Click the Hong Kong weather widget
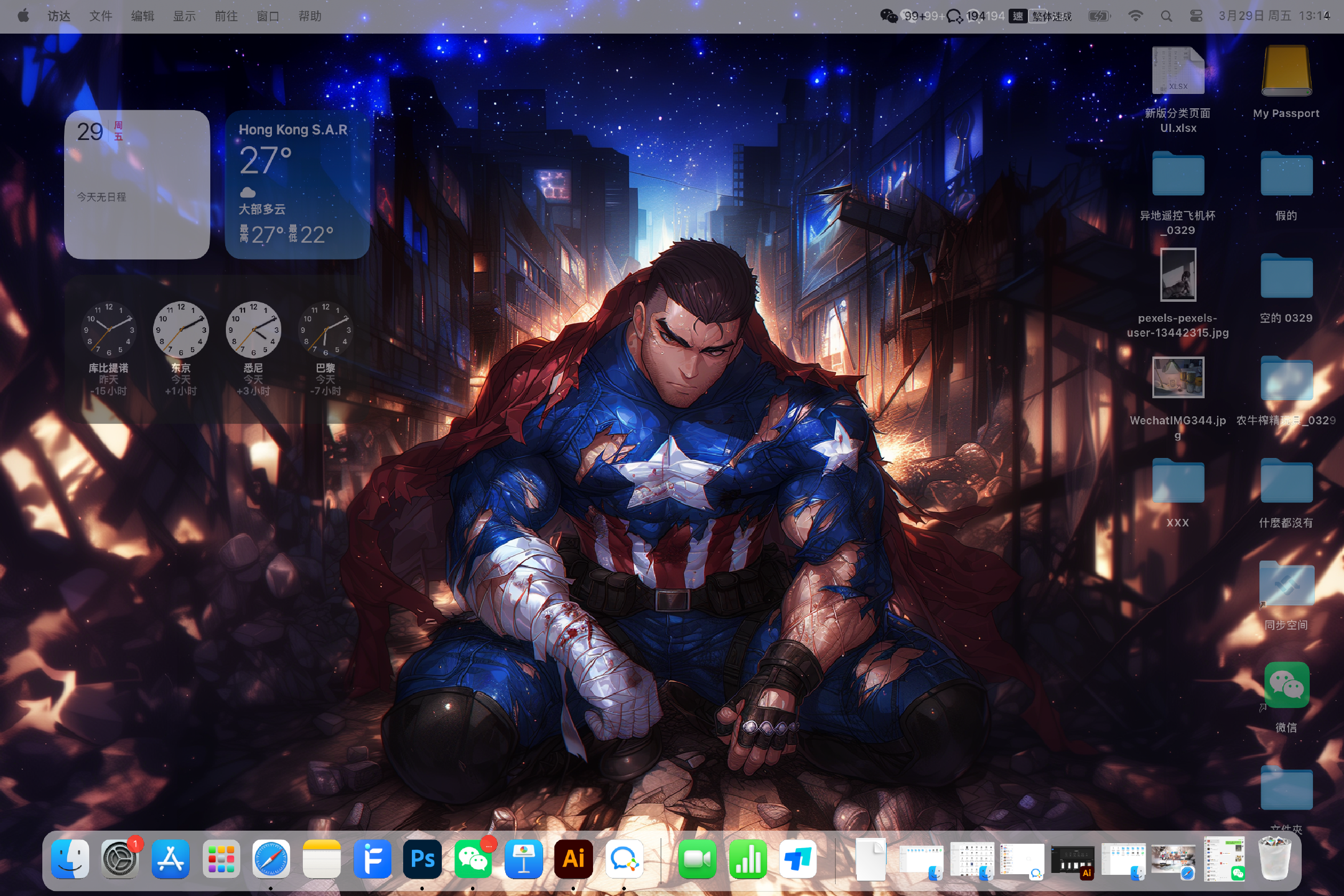 point(297,185)
